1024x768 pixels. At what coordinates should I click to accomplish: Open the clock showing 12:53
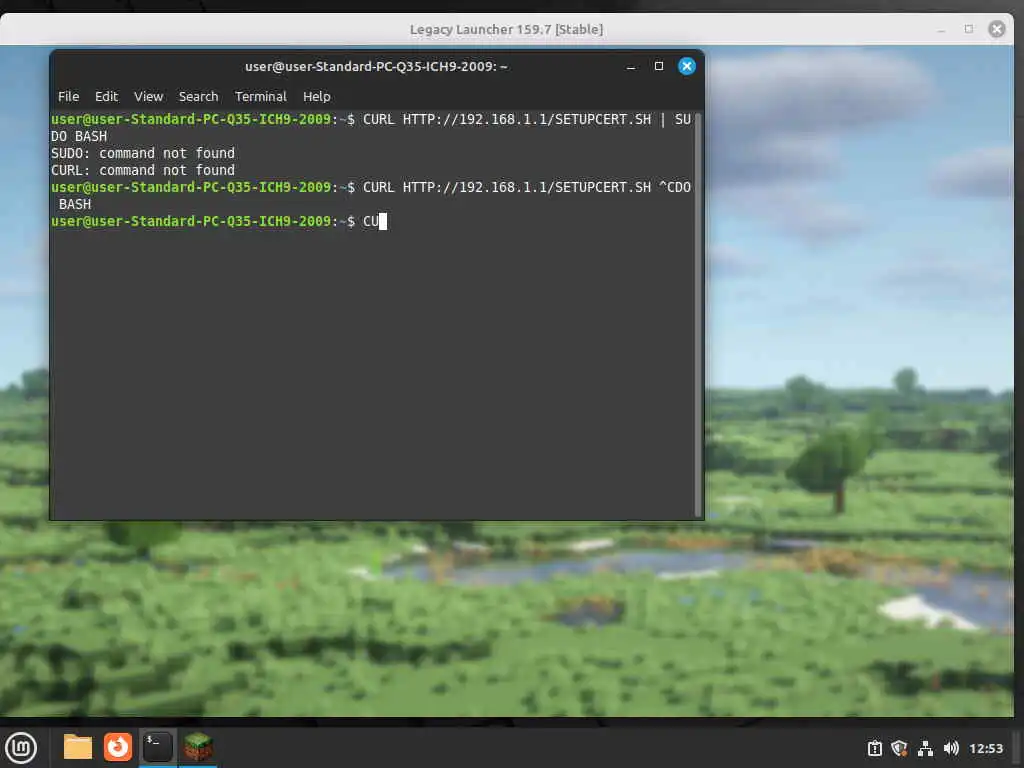click(985, 748)
